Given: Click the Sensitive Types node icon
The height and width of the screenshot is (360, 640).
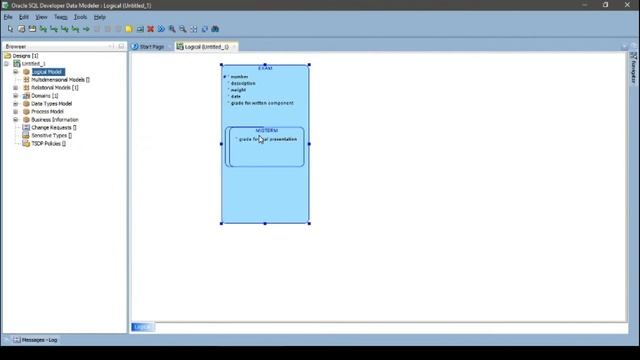Looking at the screenshot, I should point(26,135).
